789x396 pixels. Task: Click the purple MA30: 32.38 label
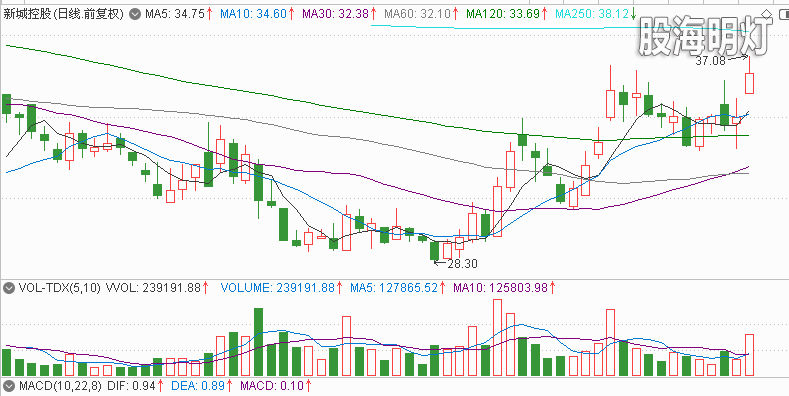340,14
